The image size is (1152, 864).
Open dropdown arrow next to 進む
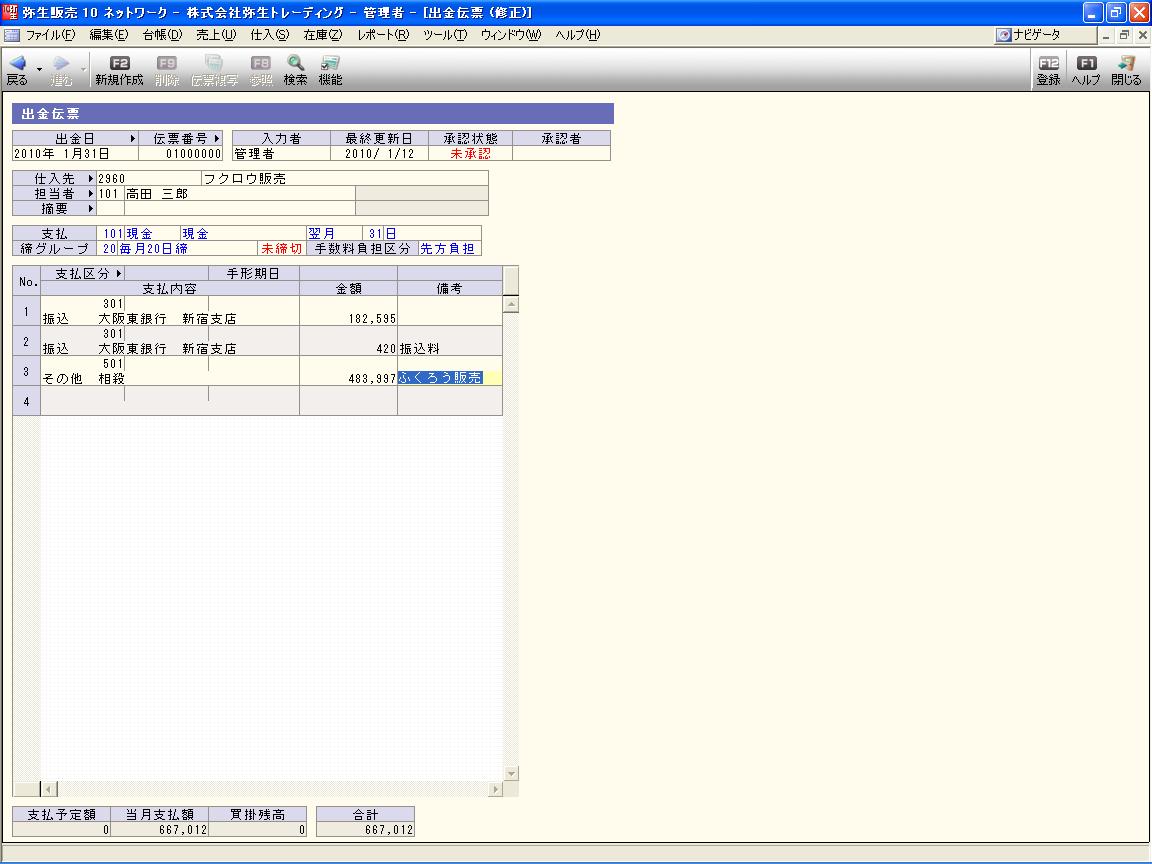pos(83,69)
